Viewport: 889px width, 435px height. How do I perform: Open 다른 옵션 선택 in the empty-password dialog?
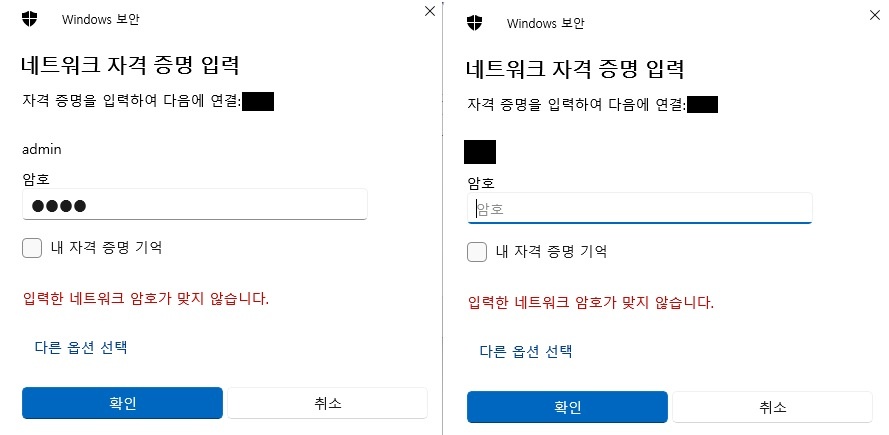526,351
